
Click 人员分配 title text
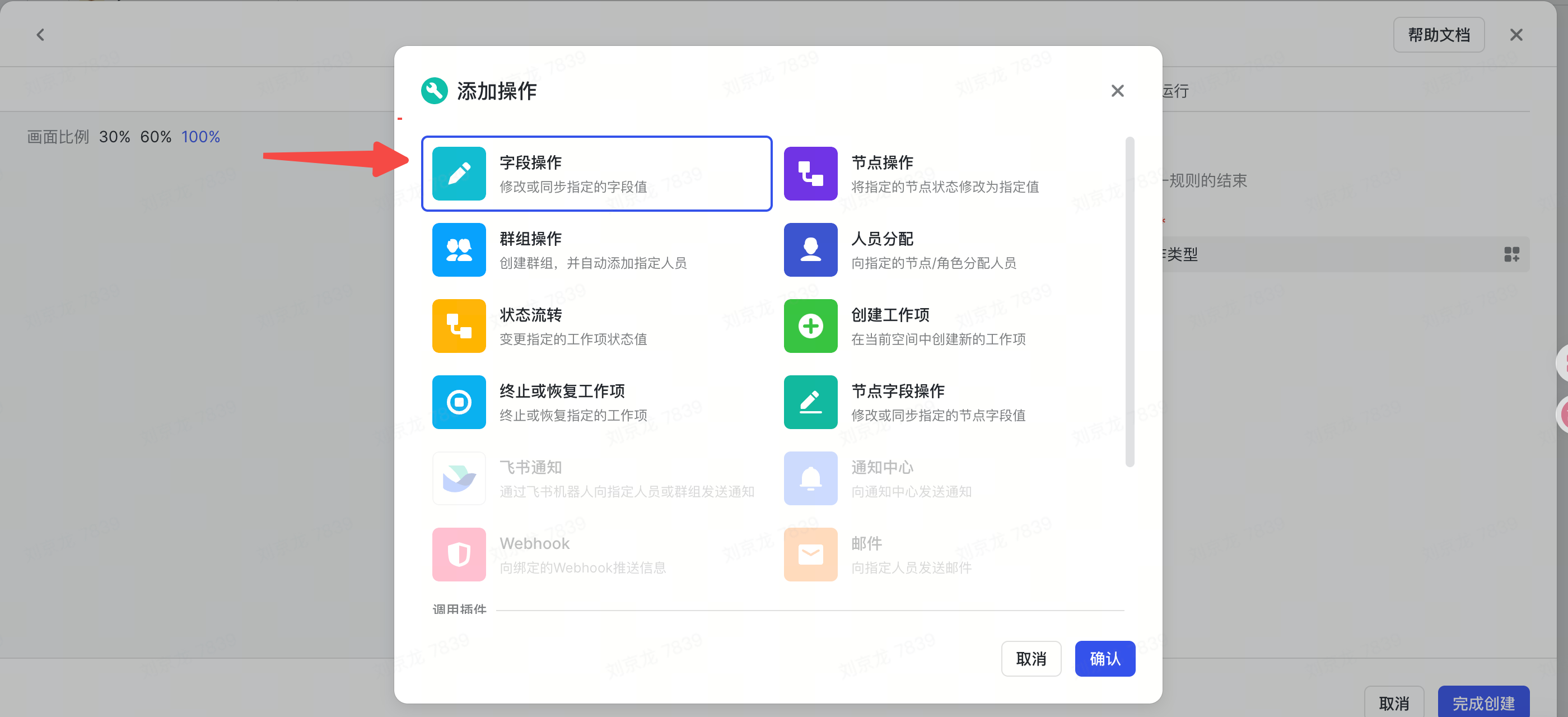[x=882, y=239]
